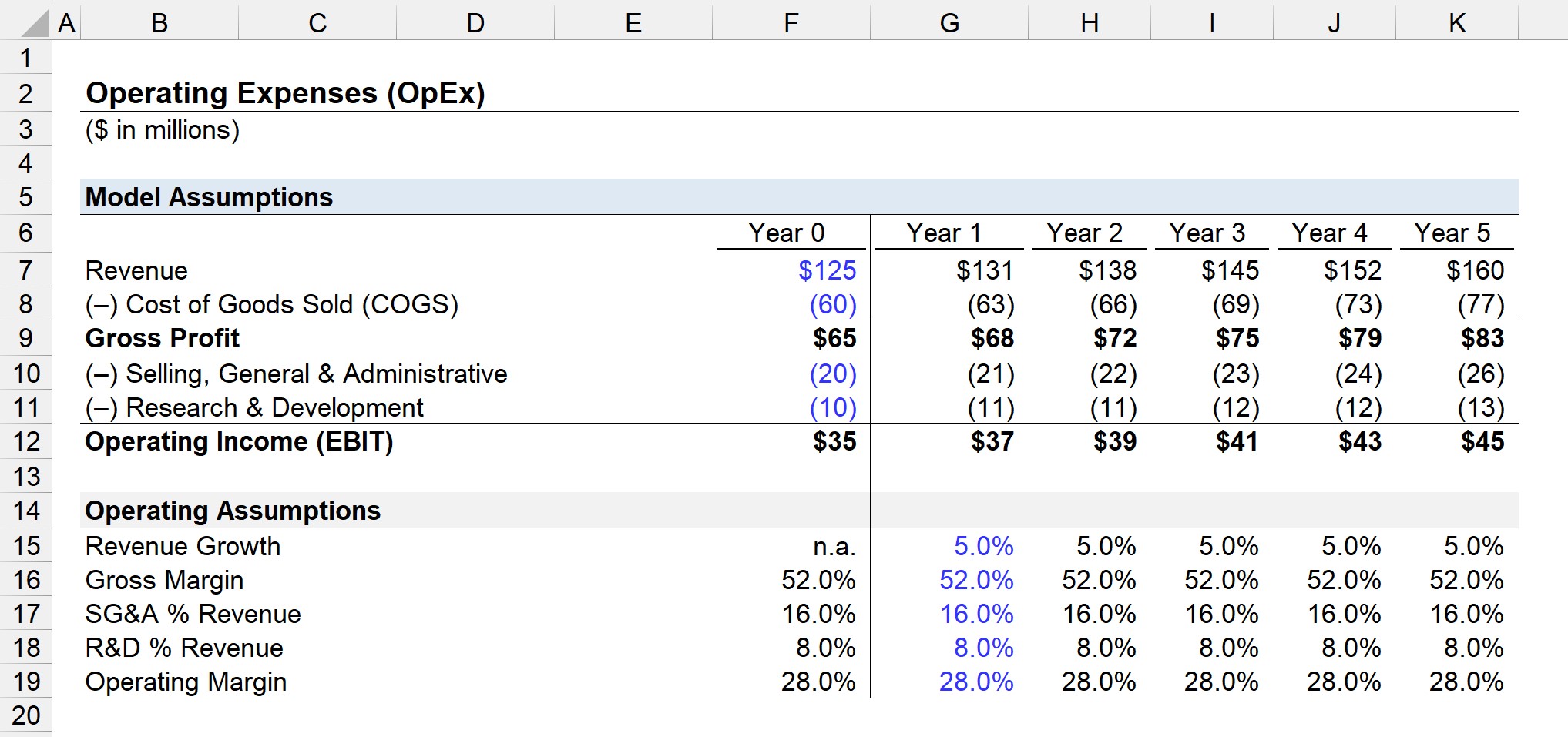The height and width of the screenshot is (737, 1568).
Task: Click the Year 2 column label
Action: click(x=1084, y=233)
